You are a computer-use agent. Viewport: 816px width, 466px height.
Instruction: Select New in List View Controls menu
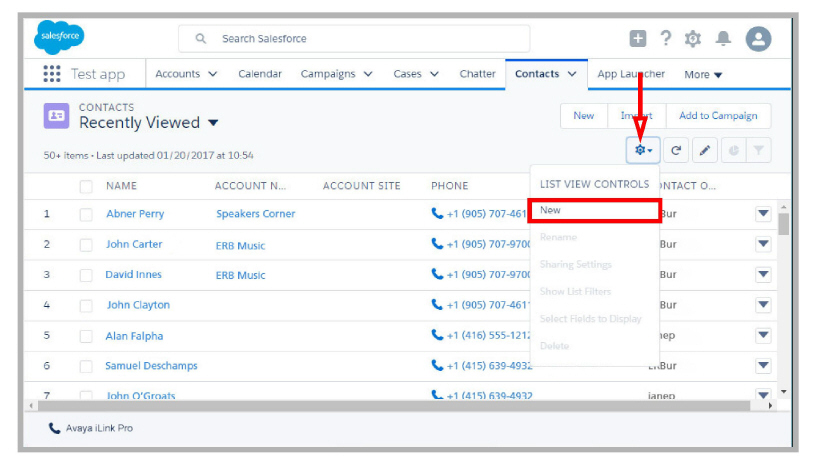(594, 210)
